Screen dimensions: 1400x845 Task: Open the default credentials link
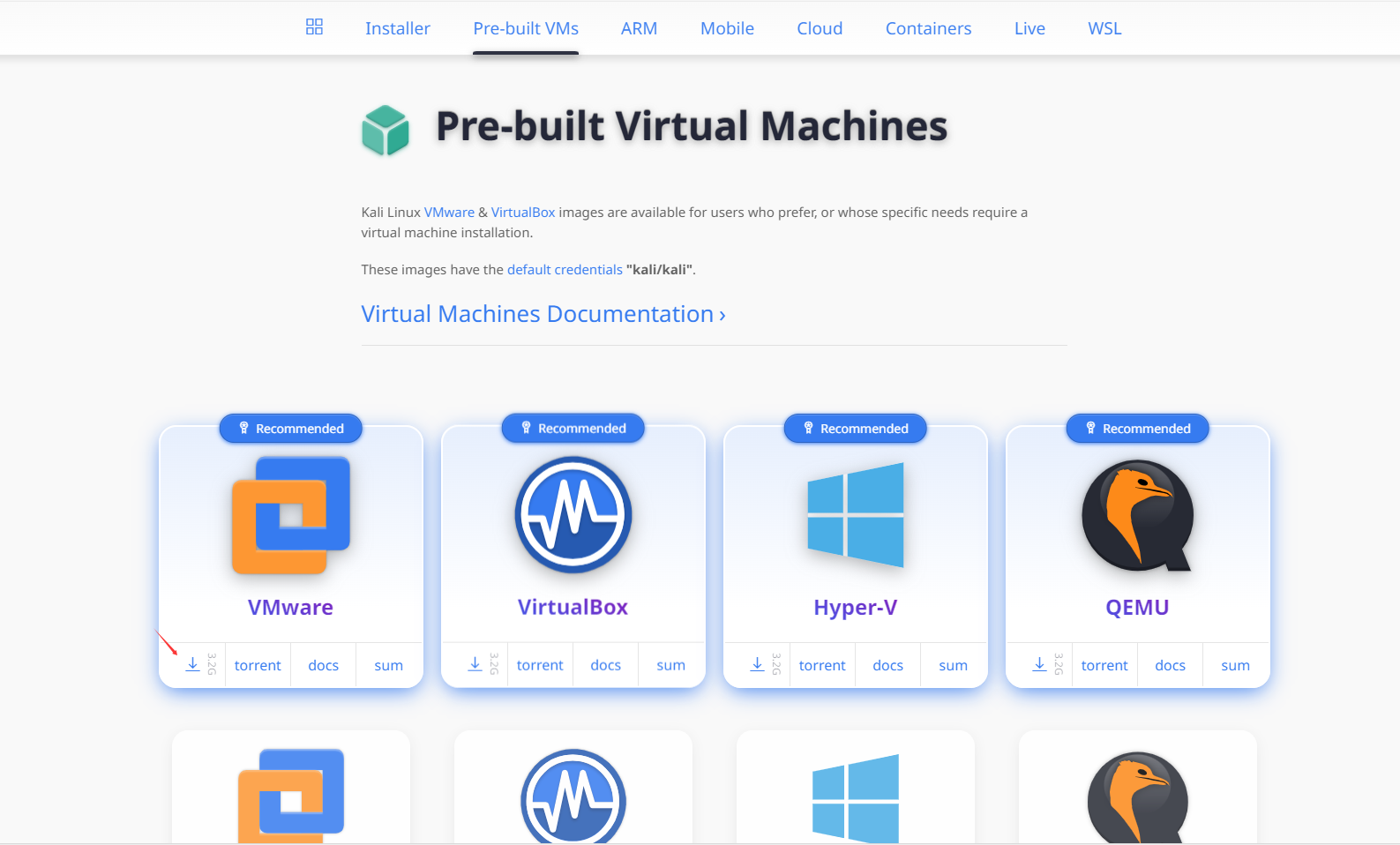point(565,270)
